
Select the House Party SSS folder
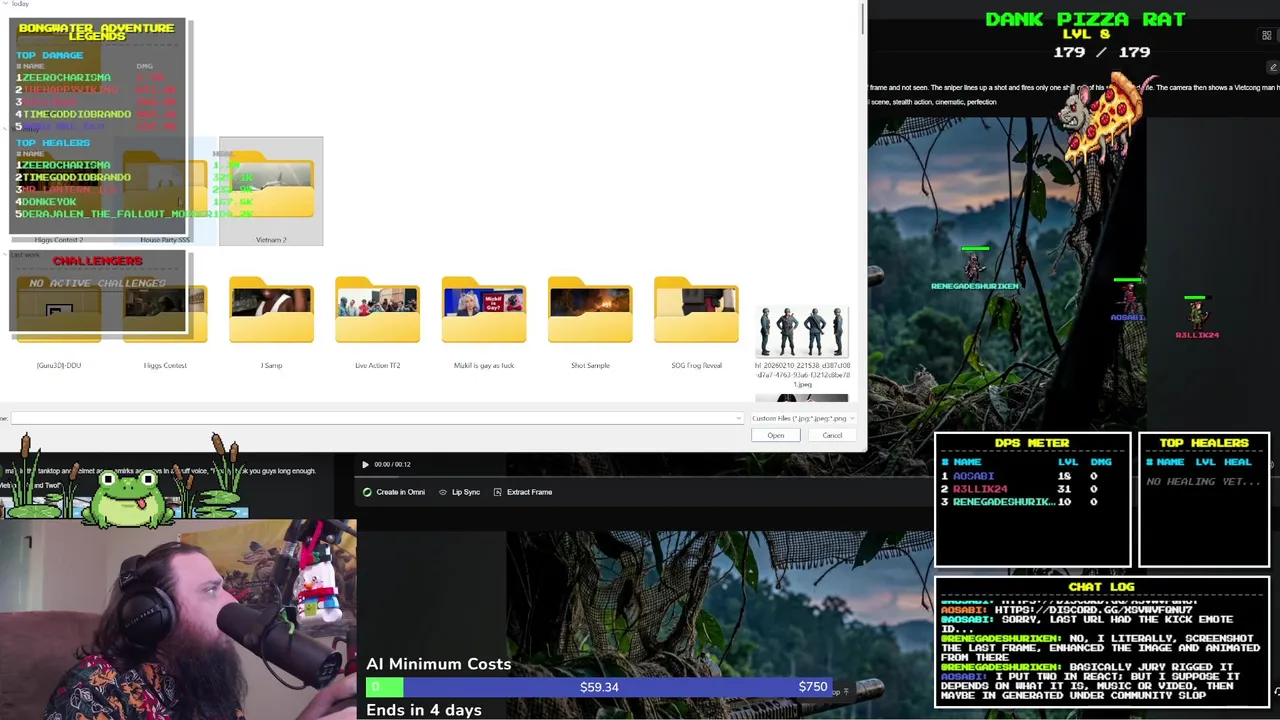[165, 192]
